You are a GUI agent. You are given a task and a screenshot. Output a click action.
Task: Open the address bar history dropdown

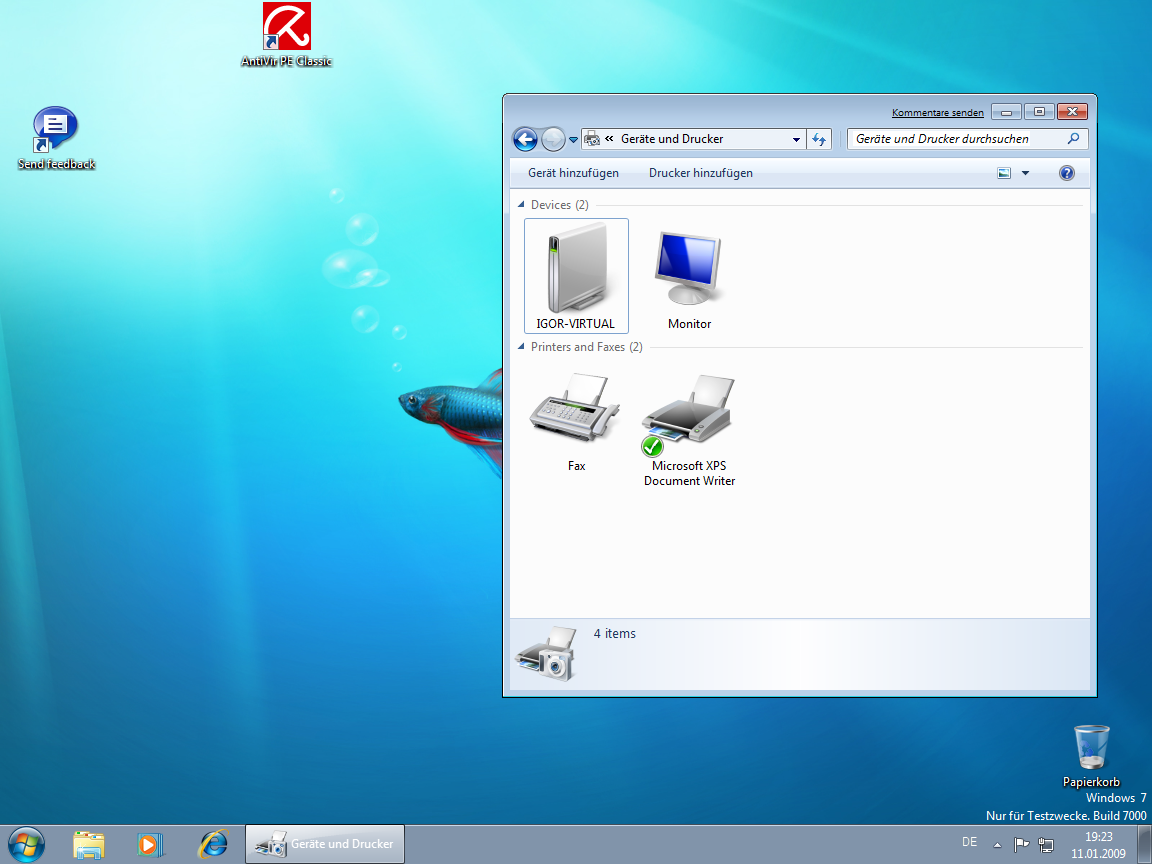tap(796, 139)
